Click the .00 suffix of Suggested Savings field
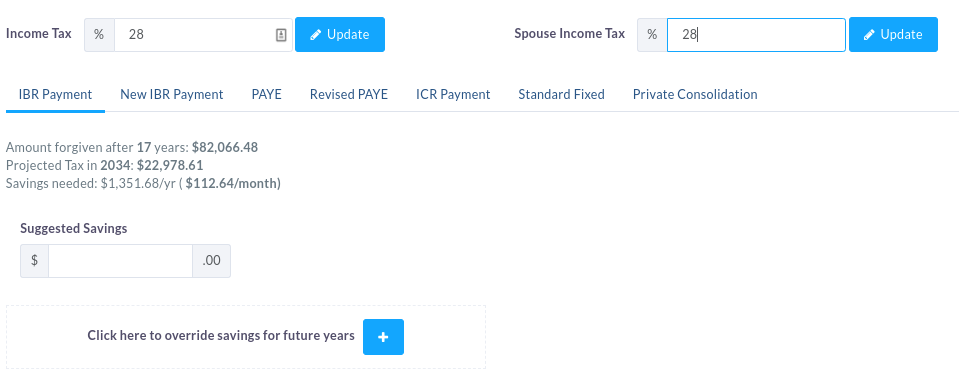 (212, 261)
